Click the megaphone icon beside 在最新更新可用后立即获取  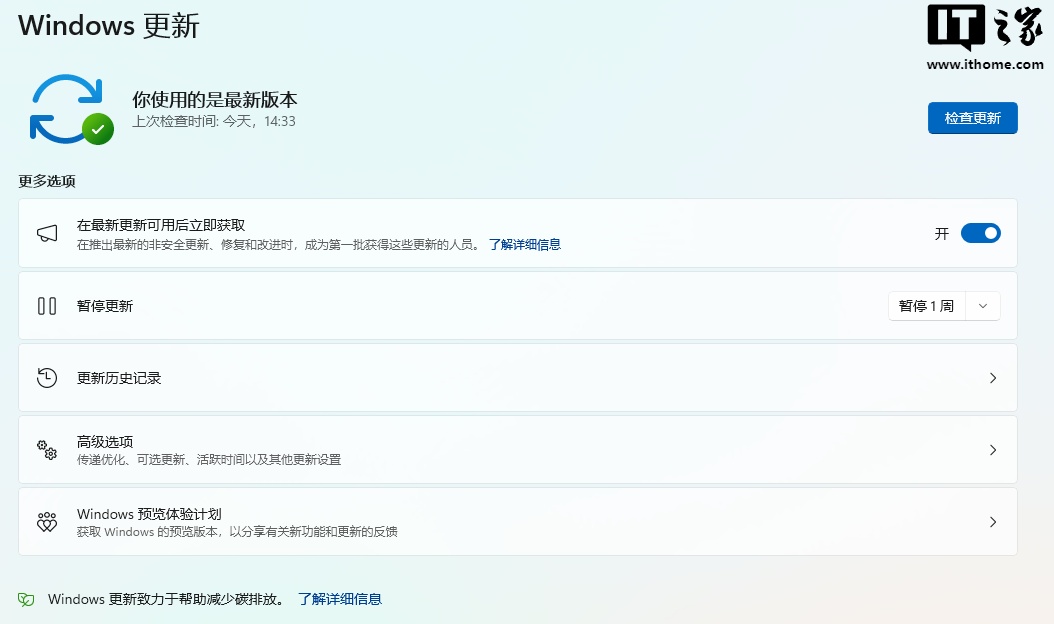47,233
